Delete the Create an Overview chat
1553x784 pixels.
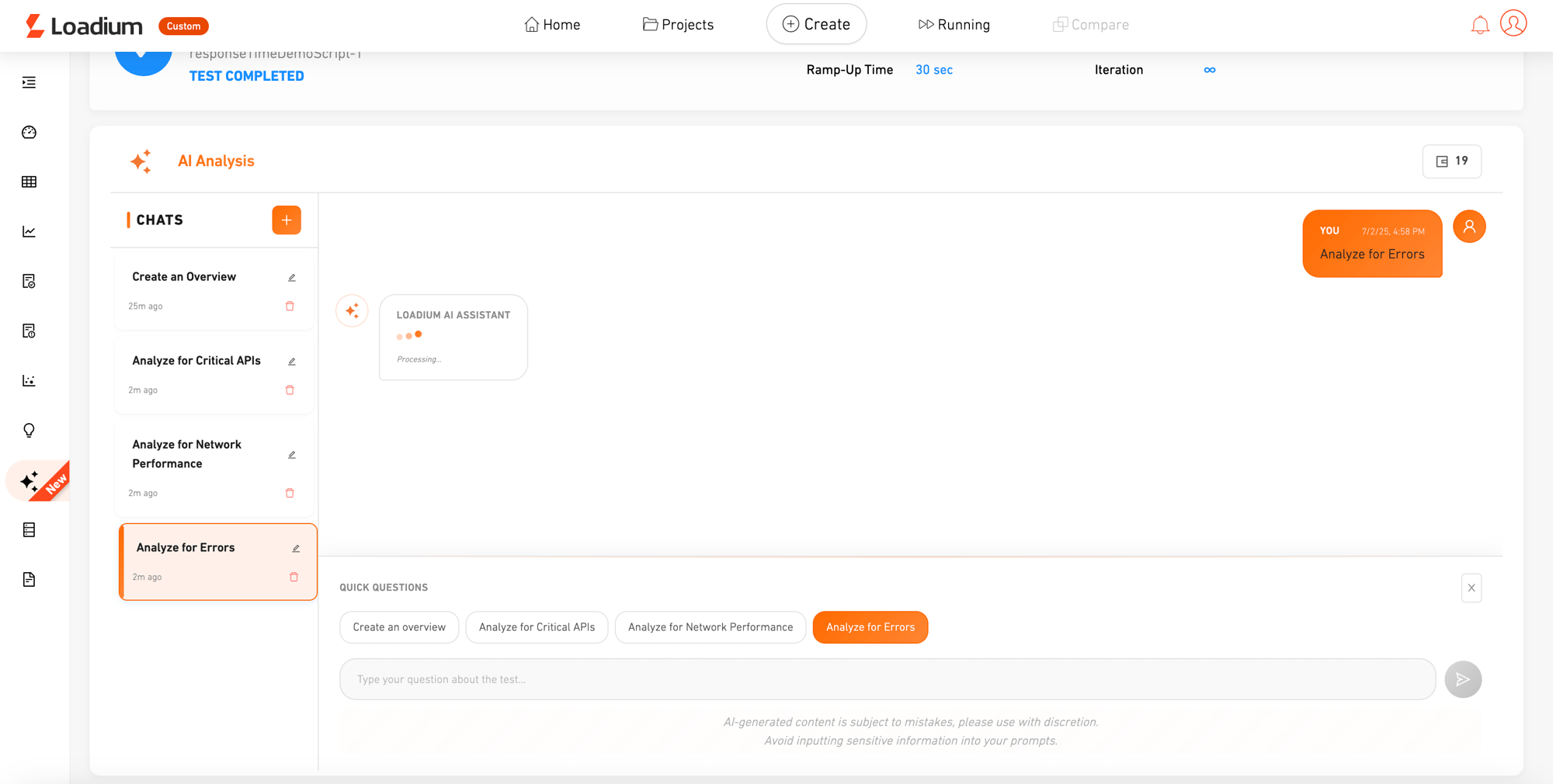(x=290, y=307)
